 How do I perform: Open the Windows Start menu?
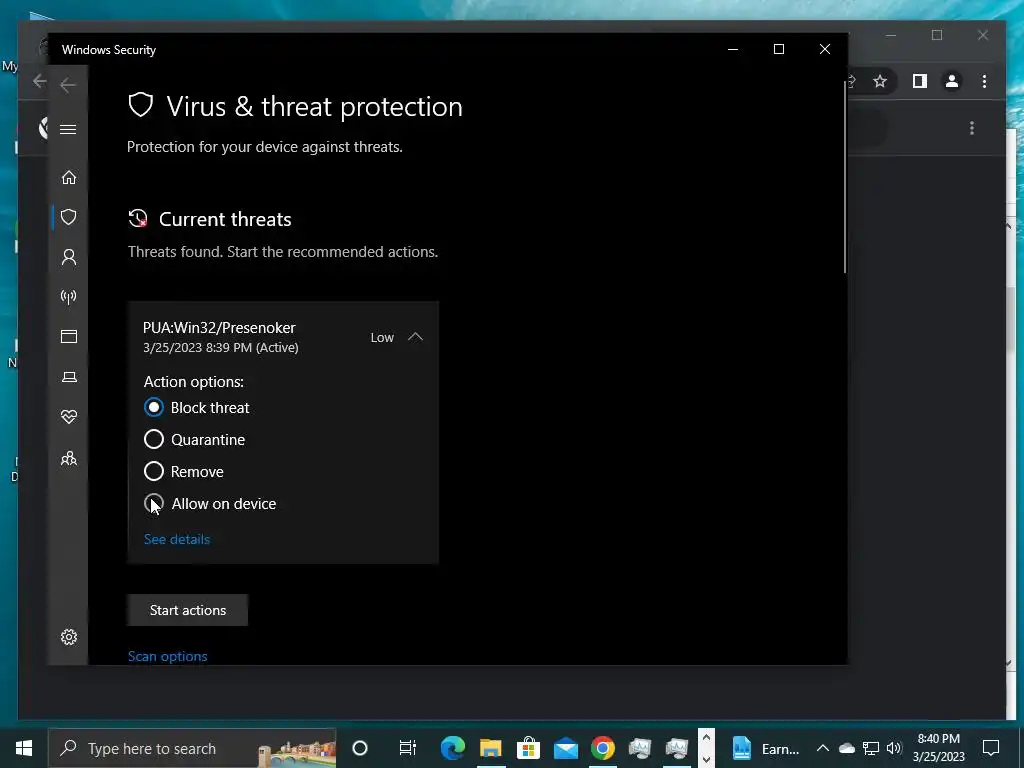pyautogui.click(x=24, y=748)
